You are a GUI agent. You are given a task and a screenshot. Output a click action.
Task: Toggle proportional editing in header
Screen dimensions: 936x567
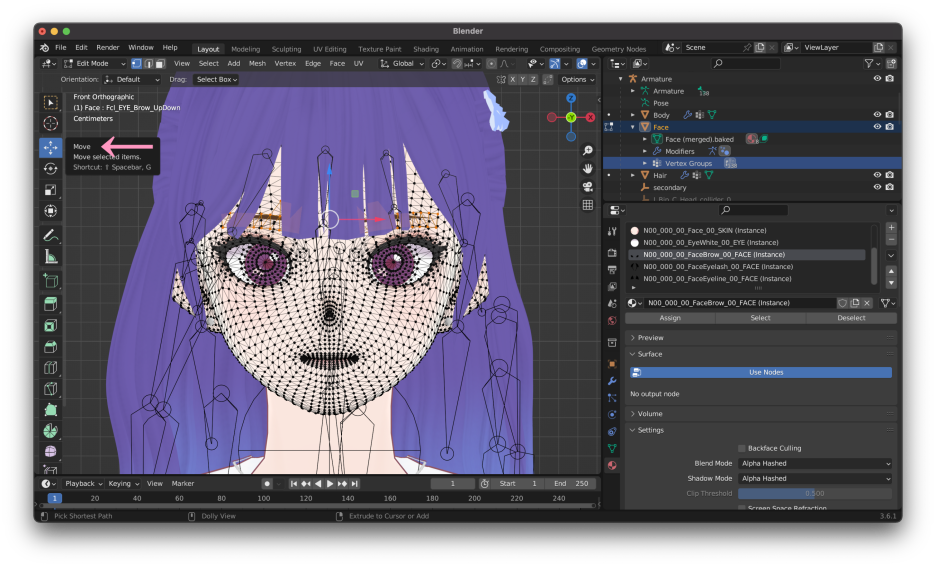click(491, 64)
